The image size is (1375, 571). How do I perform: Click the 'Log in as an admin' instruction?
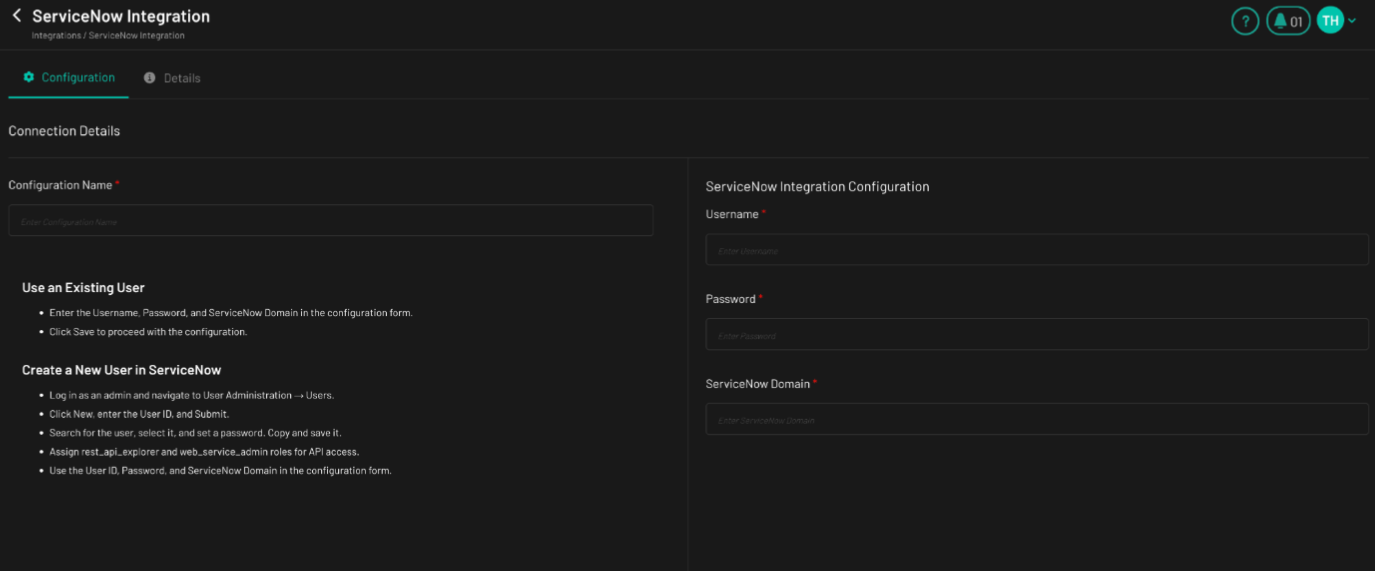point(191,396)
